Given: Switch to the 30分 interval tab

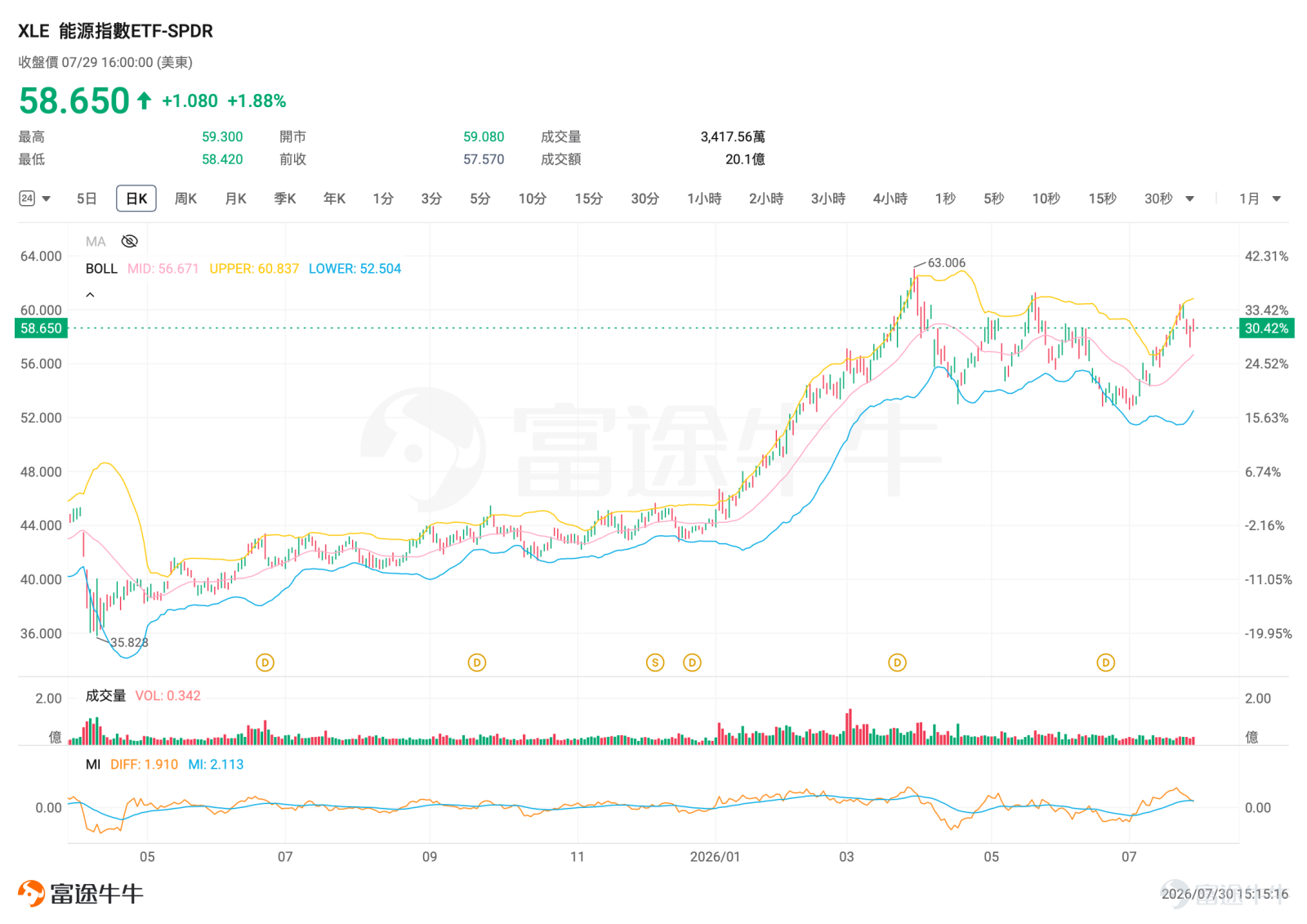Looking at the screenshot, I should pyautogui.click(x=645, y=199).
